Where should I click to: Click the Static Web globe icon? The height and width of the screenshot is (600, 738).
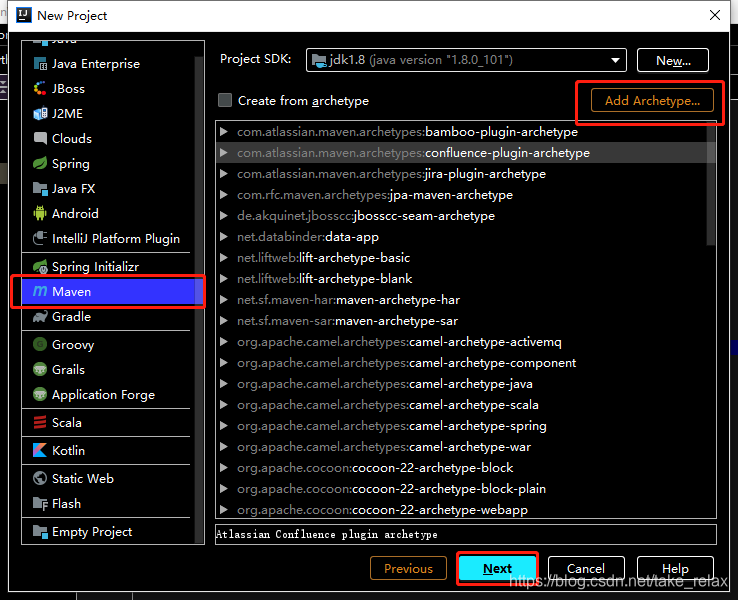[40, 479]
